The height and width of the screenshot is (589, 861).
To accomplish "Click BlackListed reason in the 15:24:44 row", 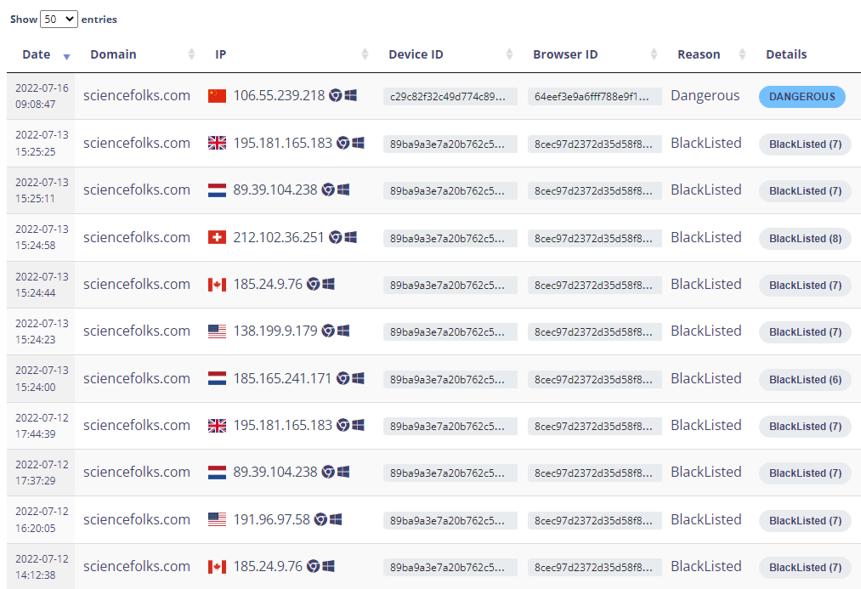I will (706, 284).
